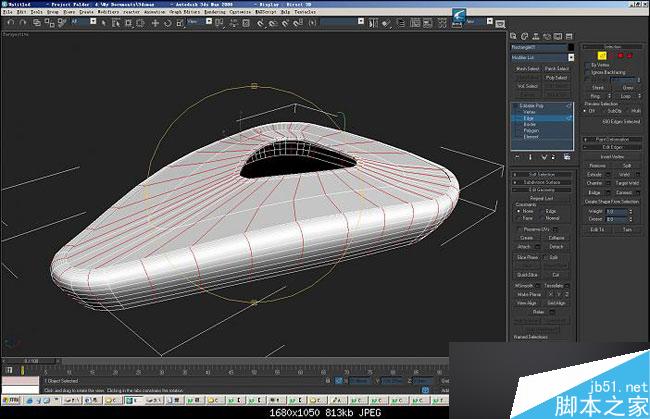Select Edge level in modifier stack
This screenshot has height=419, width=650.
[529, 118]
